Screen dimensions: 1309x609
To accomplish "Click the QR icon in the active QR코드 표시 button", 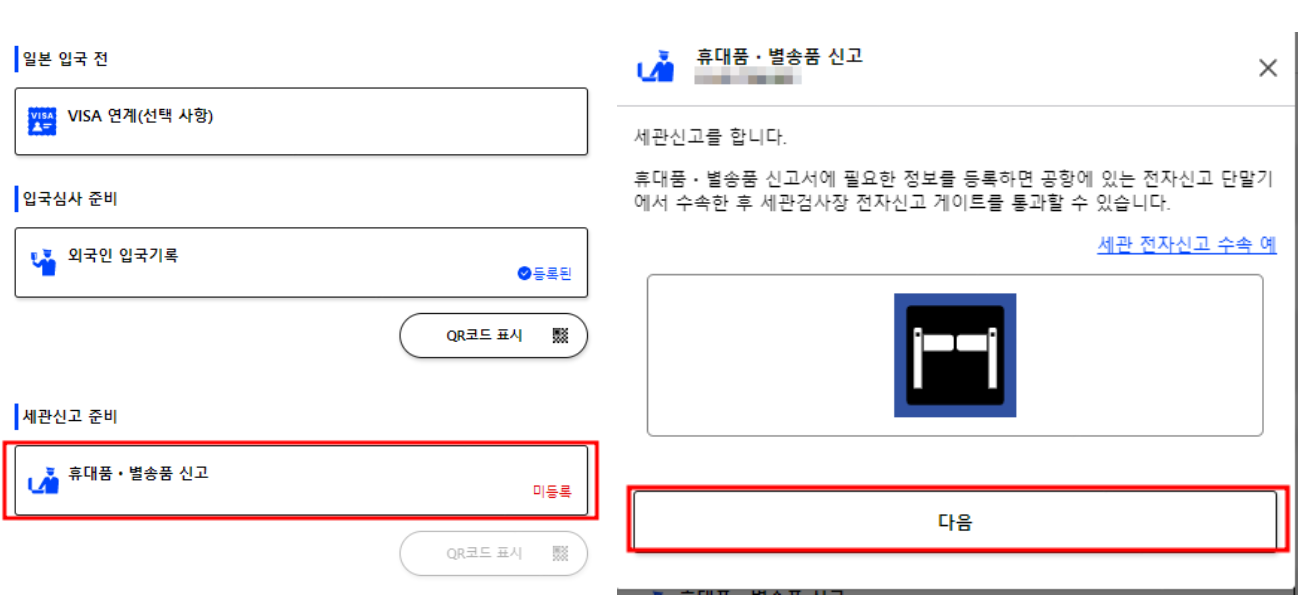I will pyautogui.click(x=561, y=336).
